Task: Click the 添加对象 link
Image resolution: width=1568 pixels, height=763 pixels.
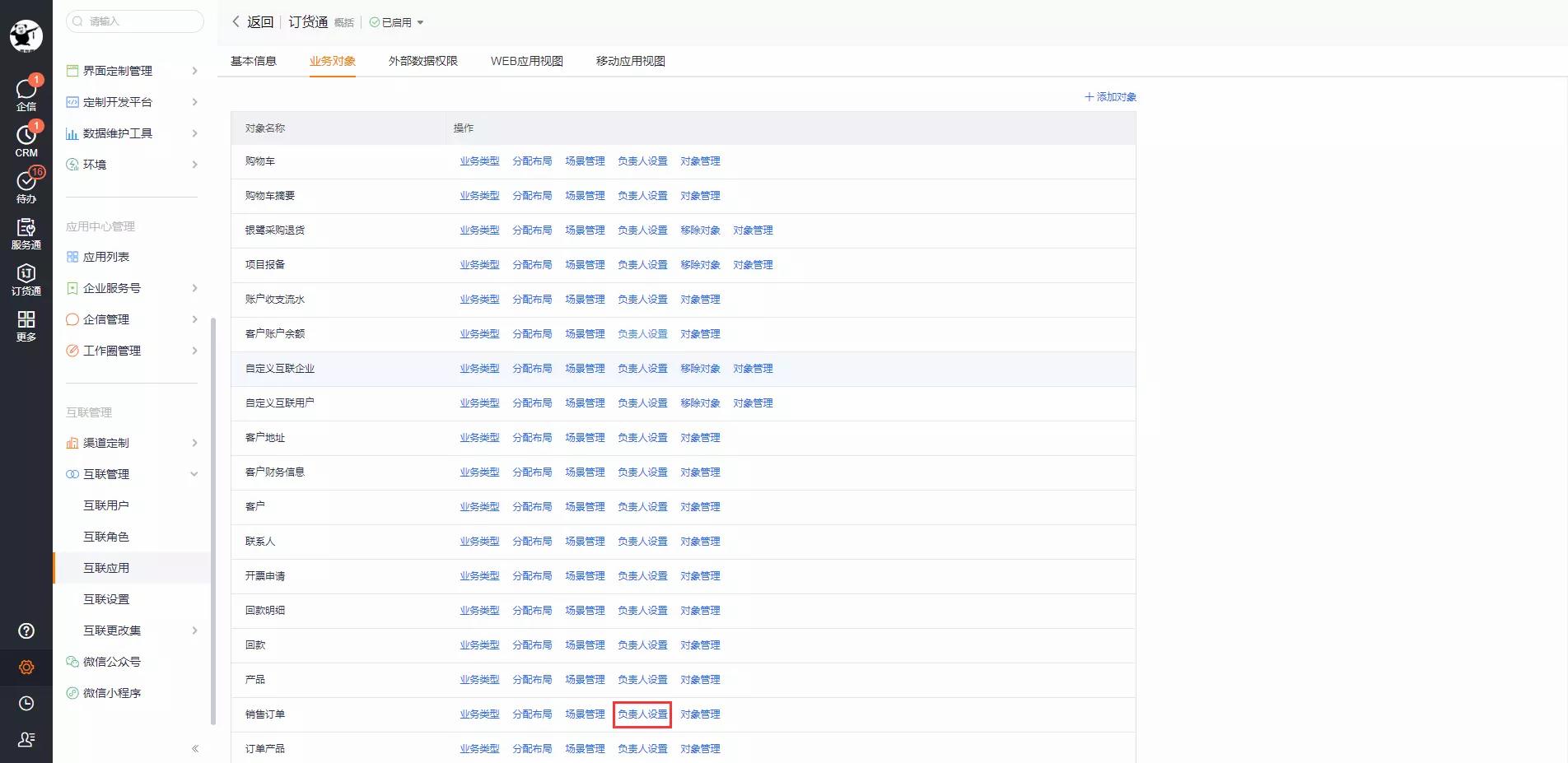Action: pos(1110,97)
